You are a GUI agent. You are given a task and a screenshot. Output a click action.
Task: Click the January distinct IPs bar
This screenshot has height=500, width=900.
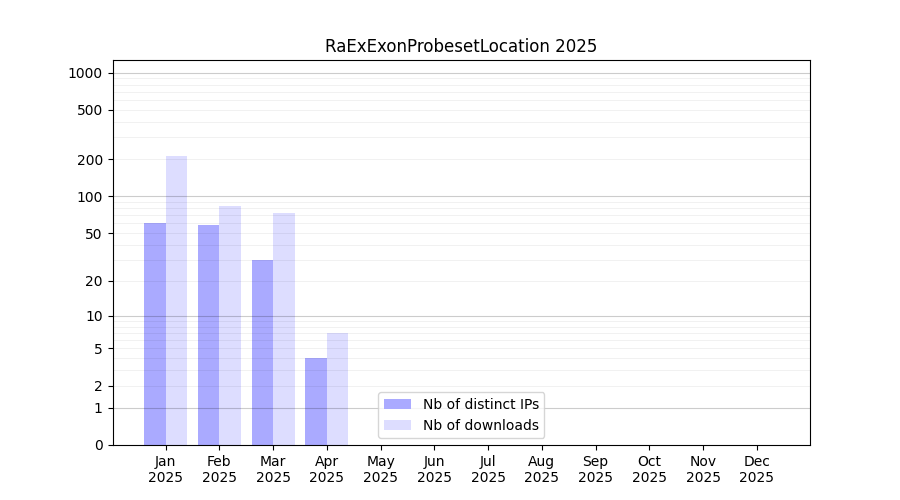tap(155, 334)
